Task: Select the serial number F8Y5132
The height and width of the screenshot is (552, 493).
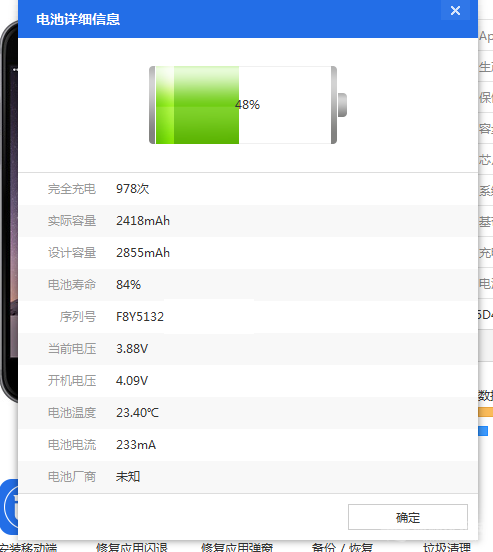Action: pos(140,316)
